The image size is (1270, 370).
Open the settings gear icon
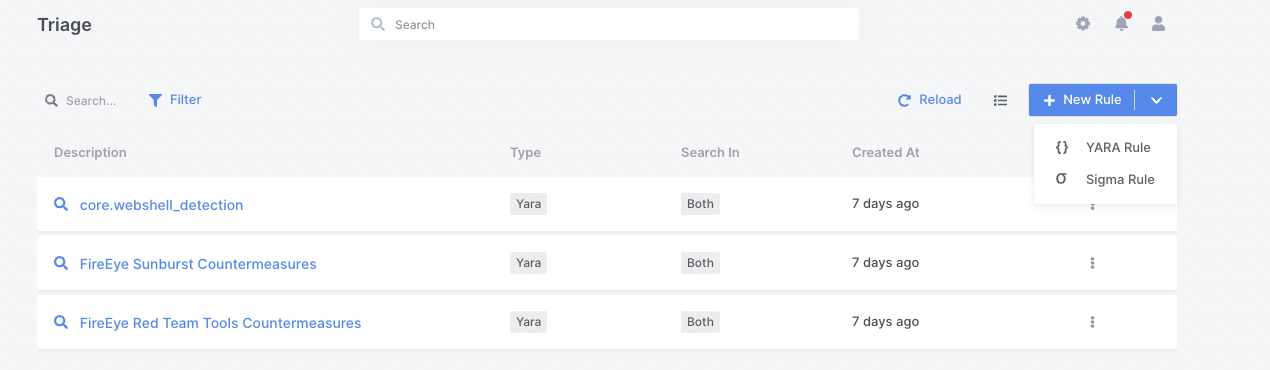(1083, 24)
